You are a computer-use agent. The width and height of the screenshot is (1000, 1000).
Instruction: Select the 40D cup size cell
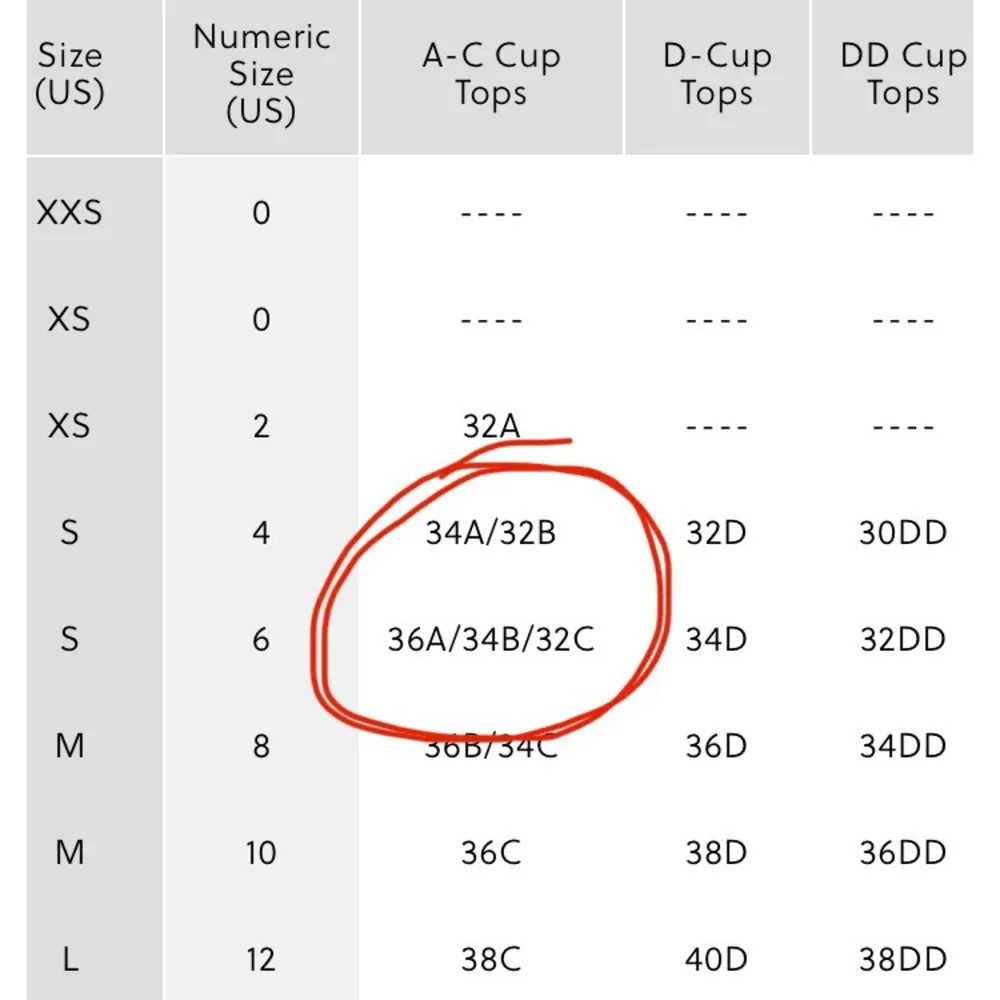click(x=716, y=960)
